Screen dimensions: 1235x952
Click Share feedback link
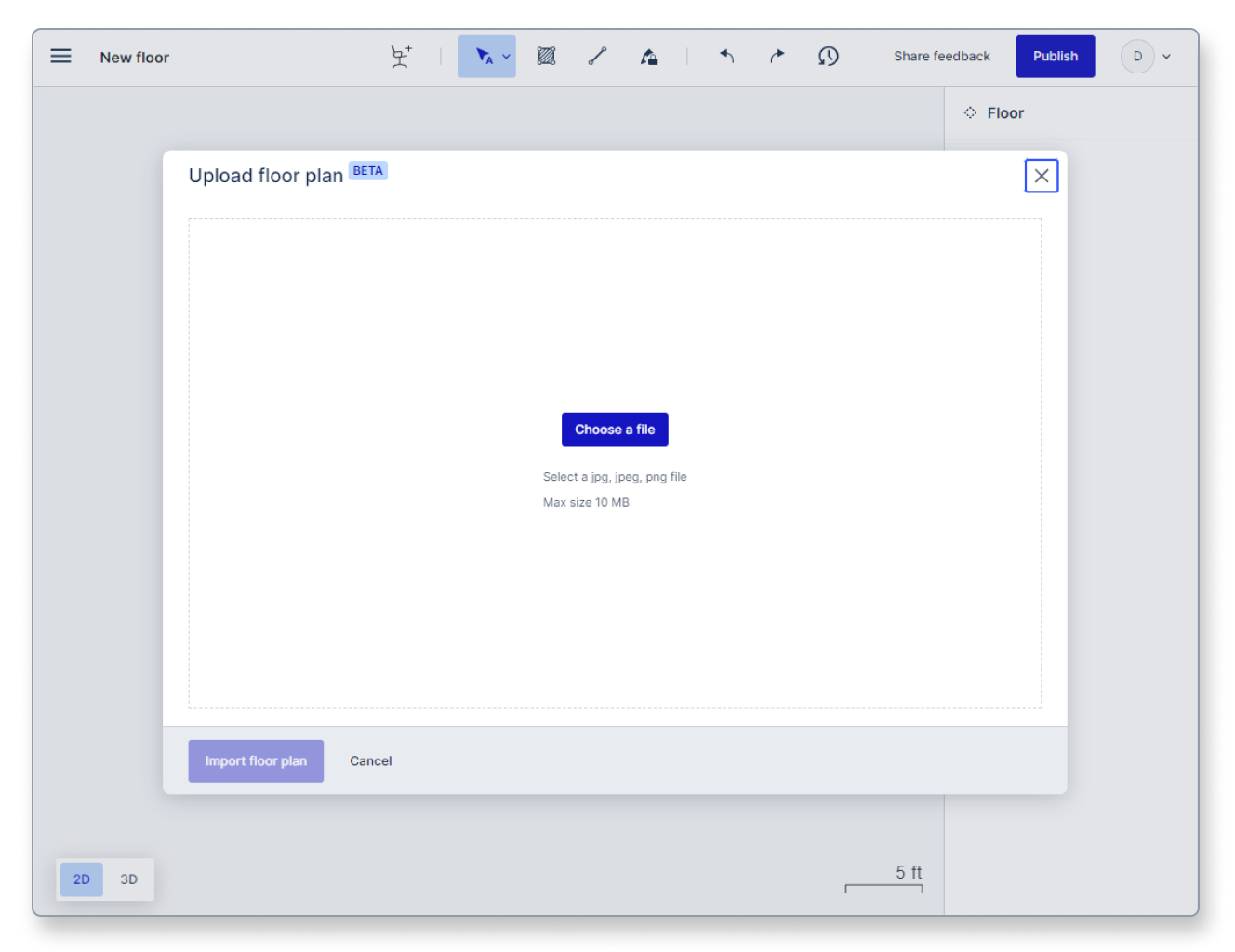[941, 57]
